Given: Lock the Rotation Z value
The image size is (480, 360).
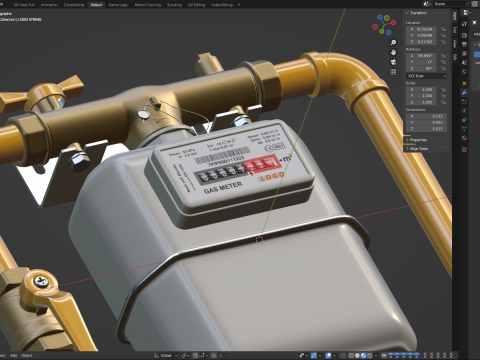Looking at the screenshot, I should (443, 68).
